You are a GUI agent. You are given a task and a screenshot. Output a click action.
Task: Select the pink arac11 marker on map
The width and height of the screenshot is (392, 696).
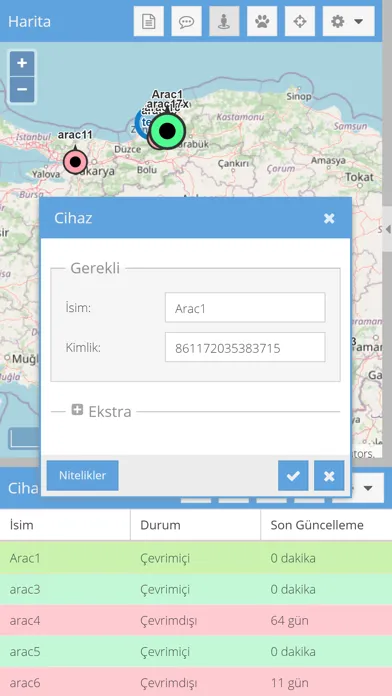[75, 162]
